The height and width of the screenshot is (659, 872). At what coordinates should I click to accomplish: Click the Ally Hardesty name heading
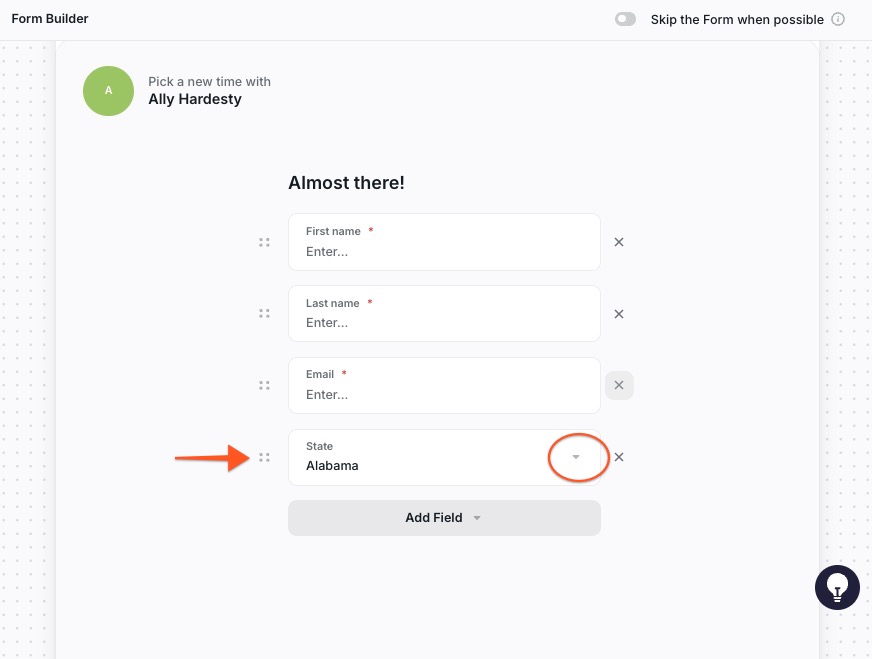click(195, 100)
